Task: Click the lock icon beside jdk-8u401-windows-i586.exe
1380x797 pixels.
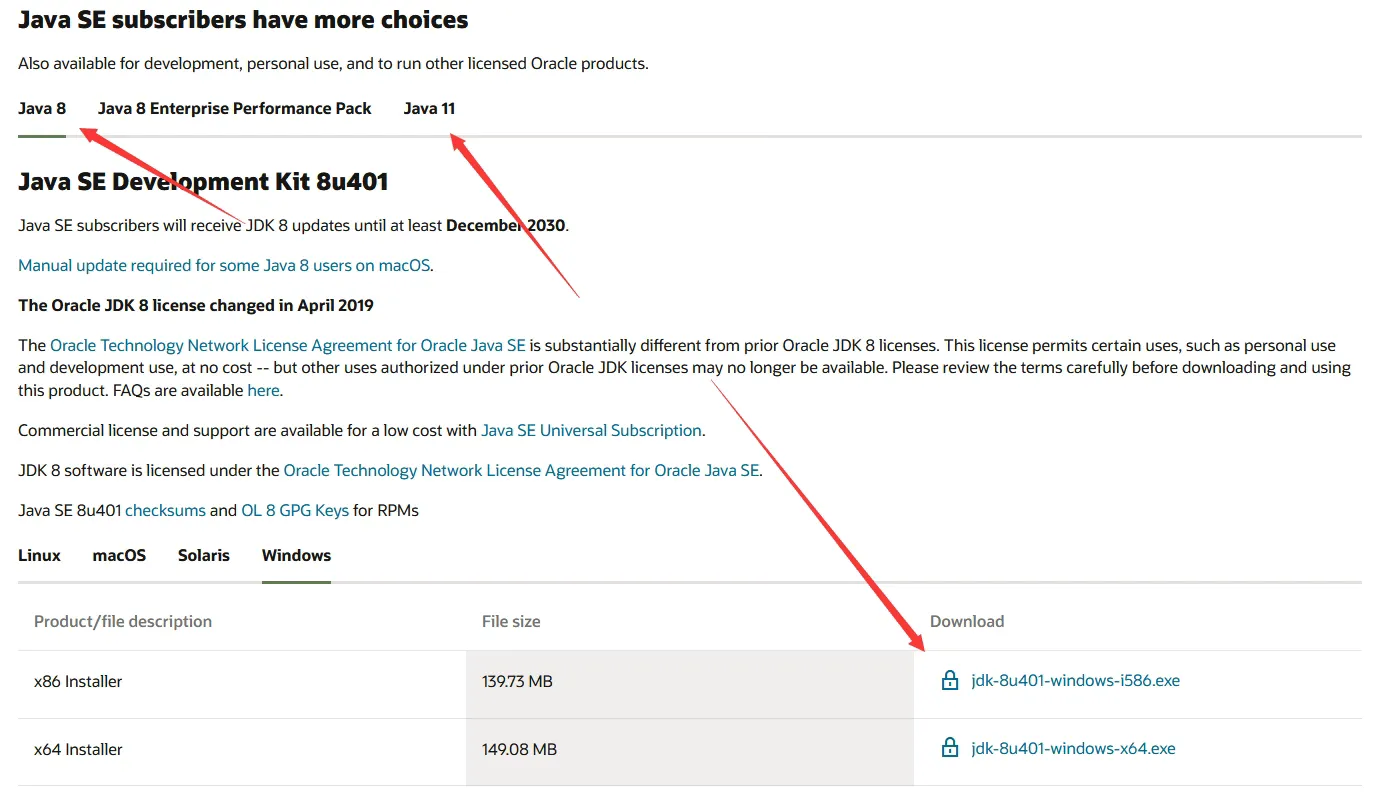Action: point(950,681)
